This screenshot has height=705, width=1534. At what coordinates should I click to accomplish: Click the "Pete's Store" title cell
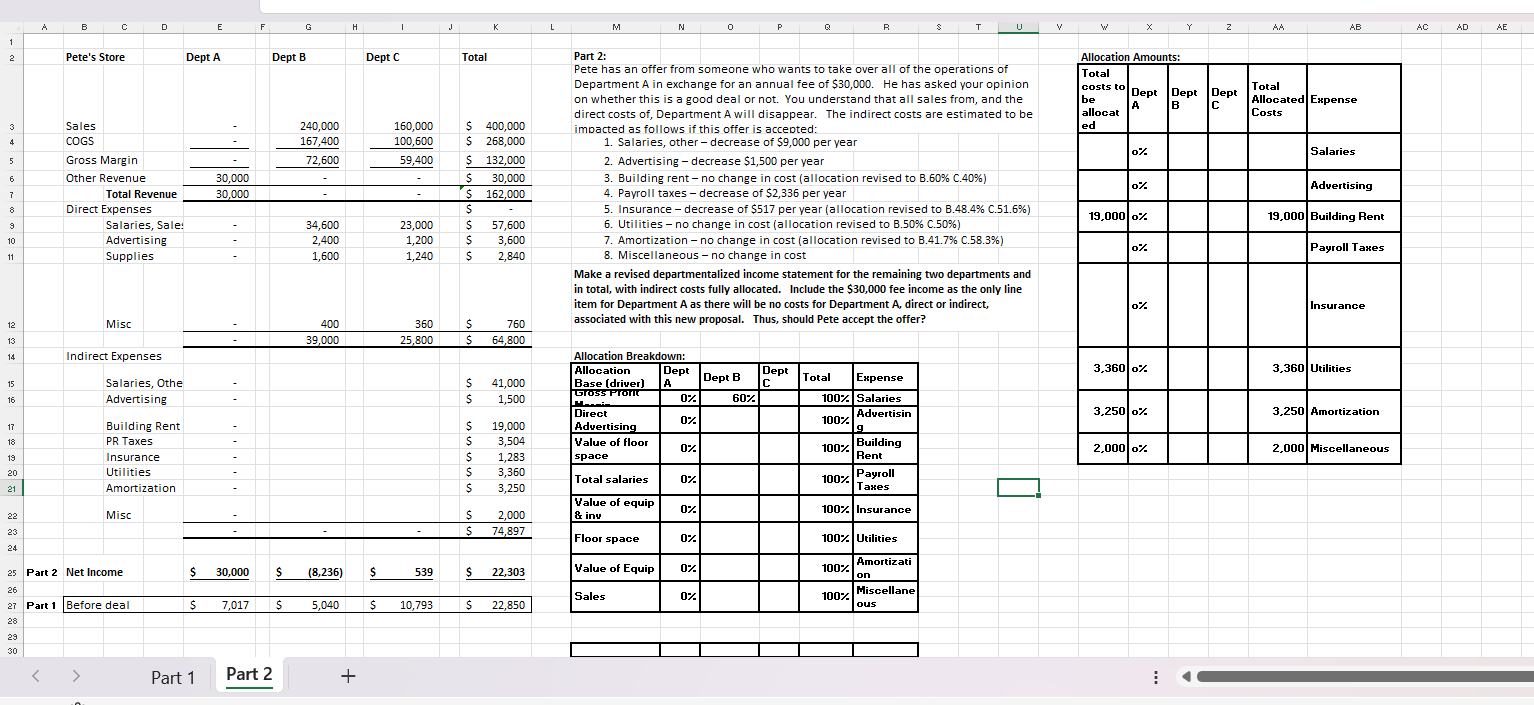tap(96, 57)
